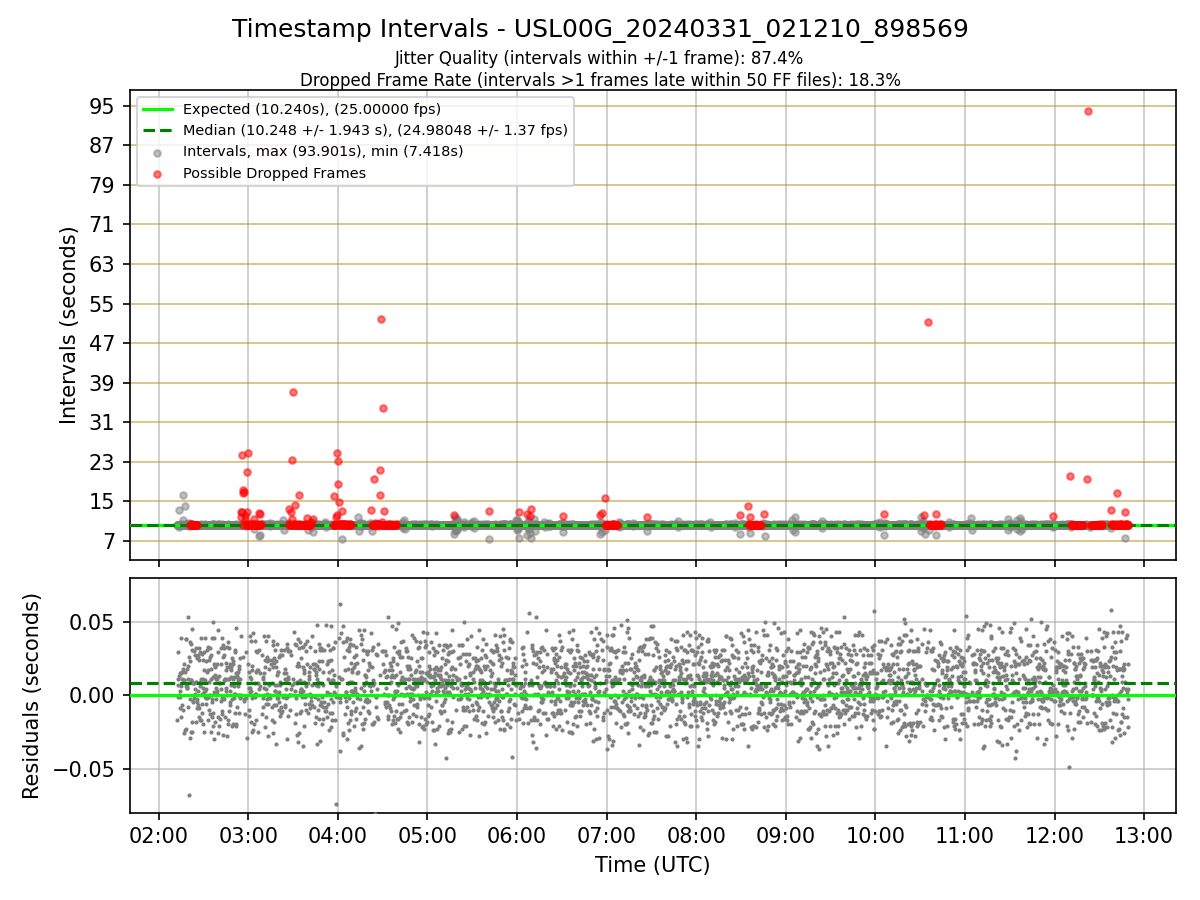Click the 'Residuals (seconds)' y-axis label
Viewport: 1200px width, 900px height.
tap(32, 696)
